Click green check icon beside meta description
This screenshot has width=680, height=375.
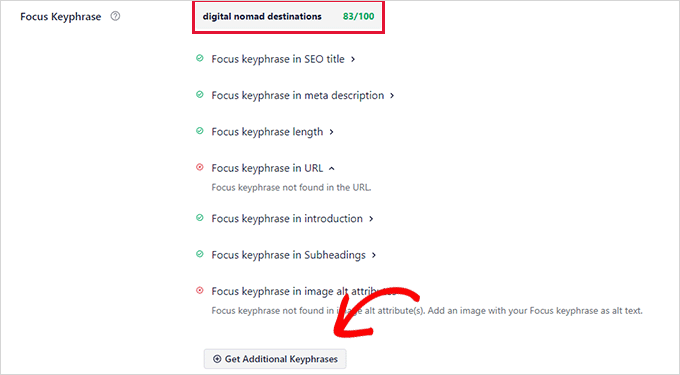click(199, 95)
